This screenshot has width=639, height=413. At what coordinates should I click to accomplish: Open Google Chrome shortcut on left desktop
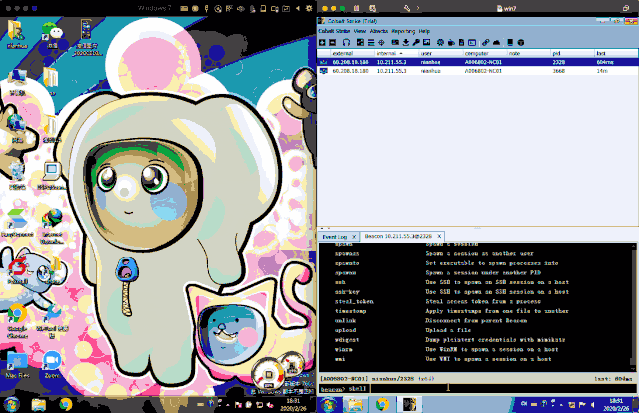(17, 321)
